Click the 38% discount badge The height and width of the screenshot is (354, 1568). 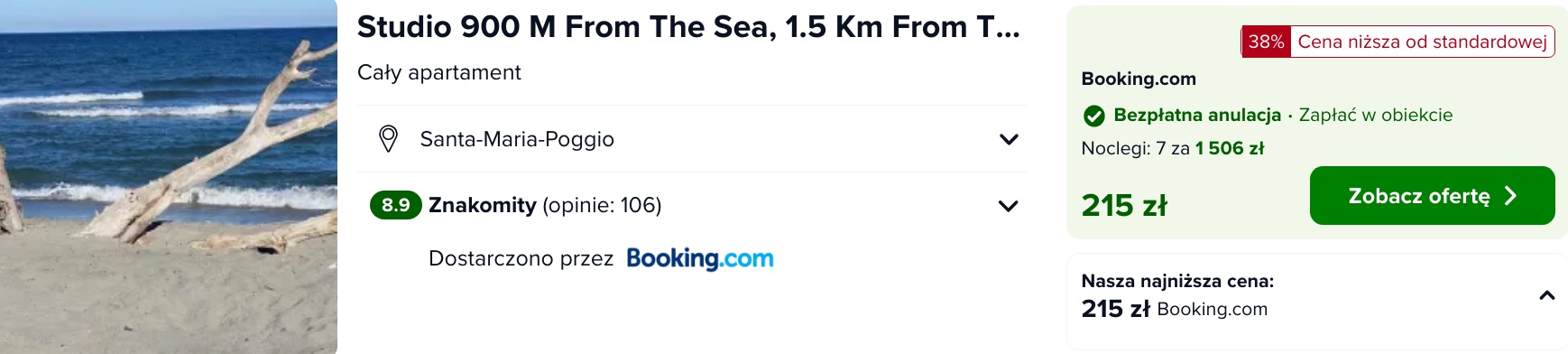click(1266, 42)
